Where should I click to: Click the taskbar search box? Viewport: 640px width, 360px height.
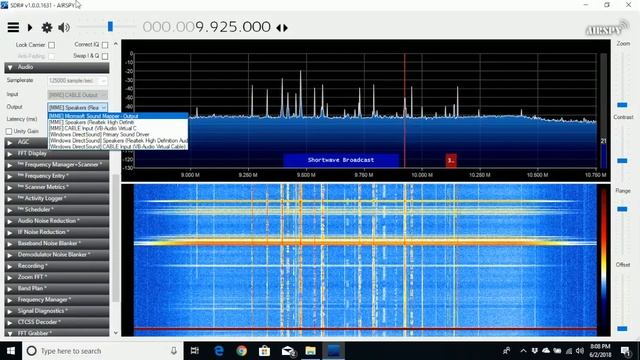[x=102, y=351]
